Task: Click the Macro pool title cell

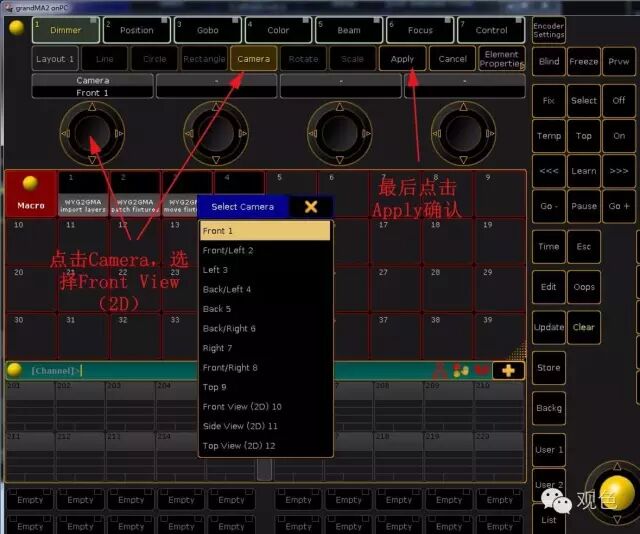Action: point(31,194)
